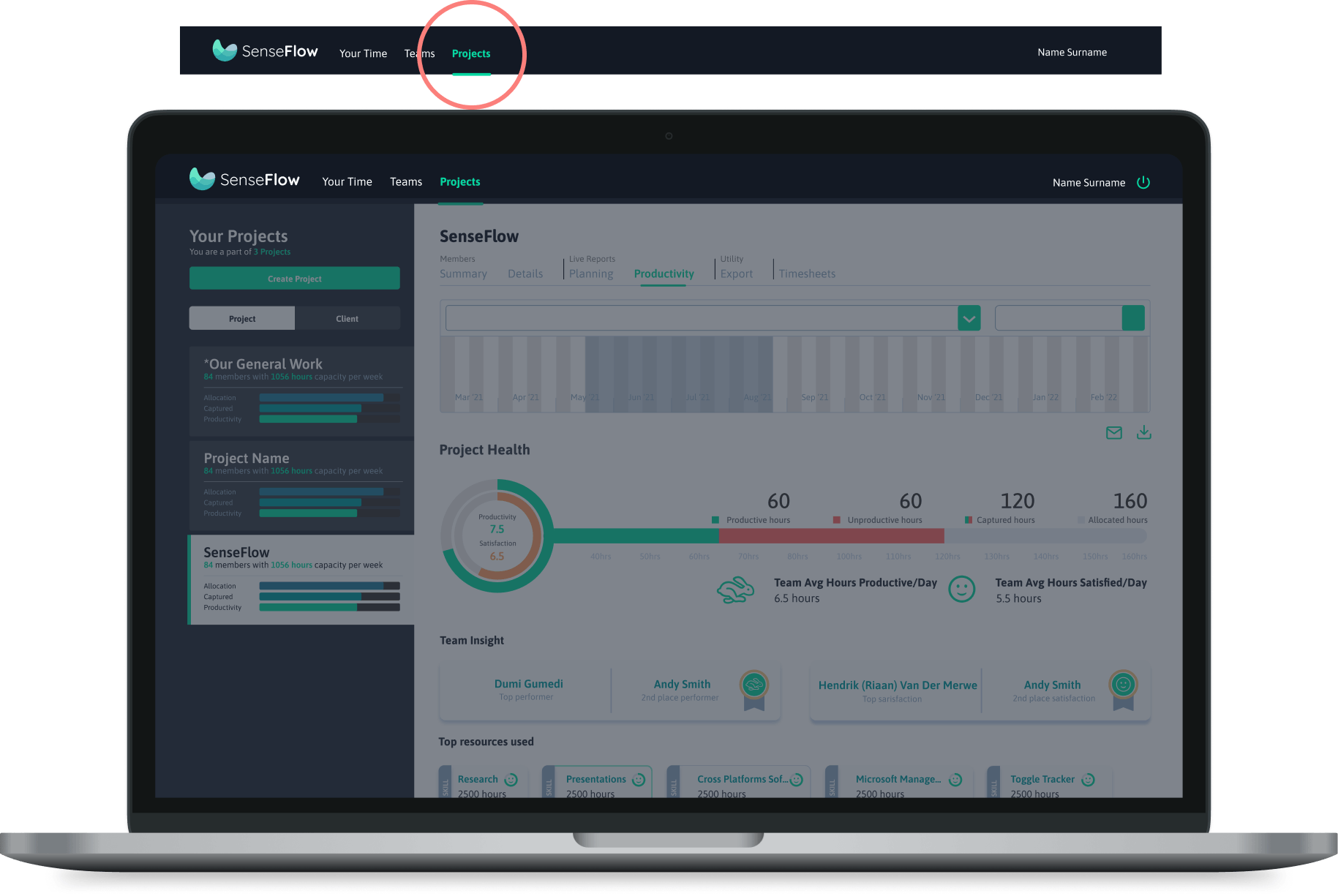Click the Create Project button
Viewport: 1338px width, 896px height.
coord(295,279)
